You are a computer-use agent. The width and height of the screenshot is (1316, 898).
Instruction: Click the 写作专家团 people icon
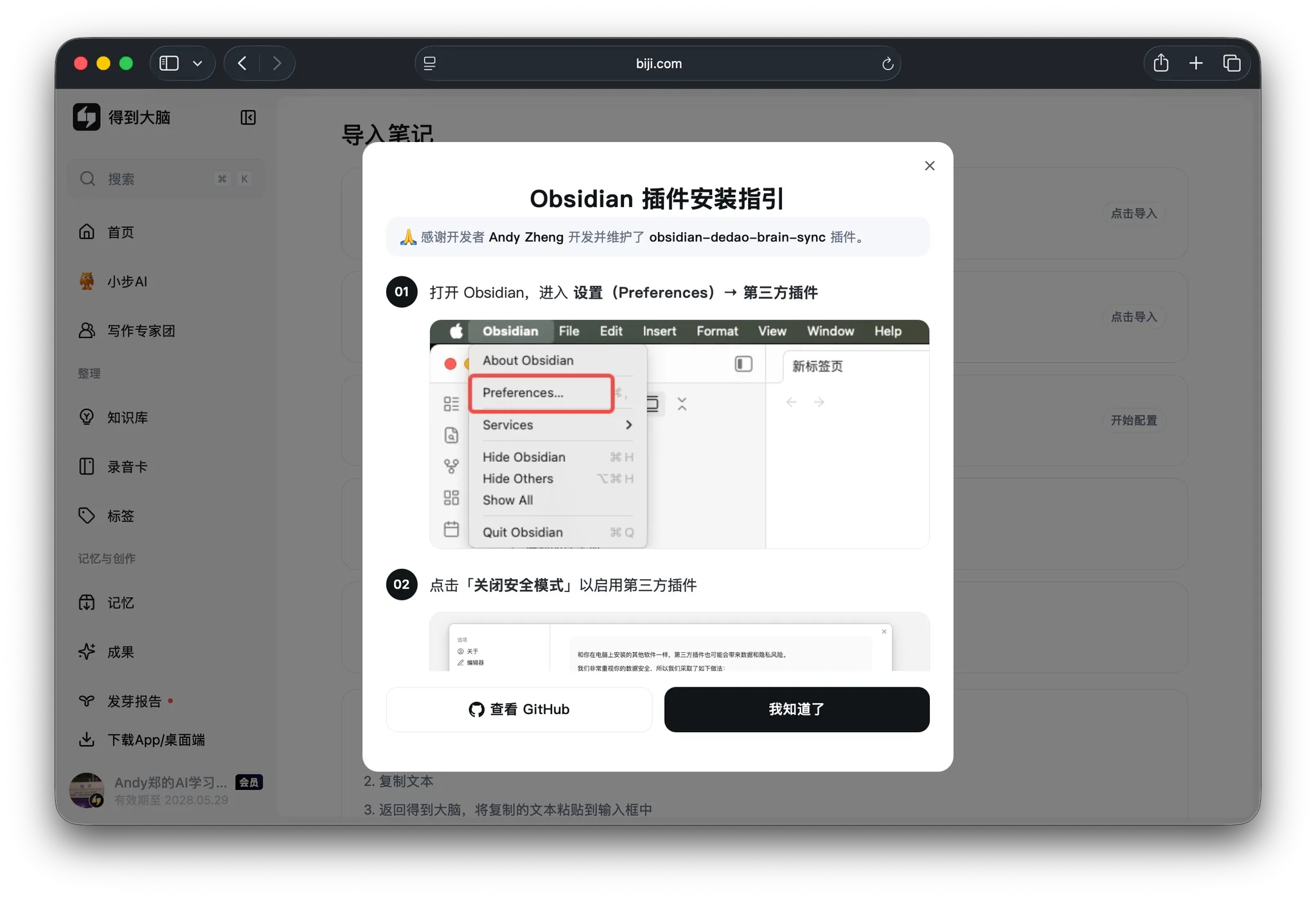coord(87,330)
